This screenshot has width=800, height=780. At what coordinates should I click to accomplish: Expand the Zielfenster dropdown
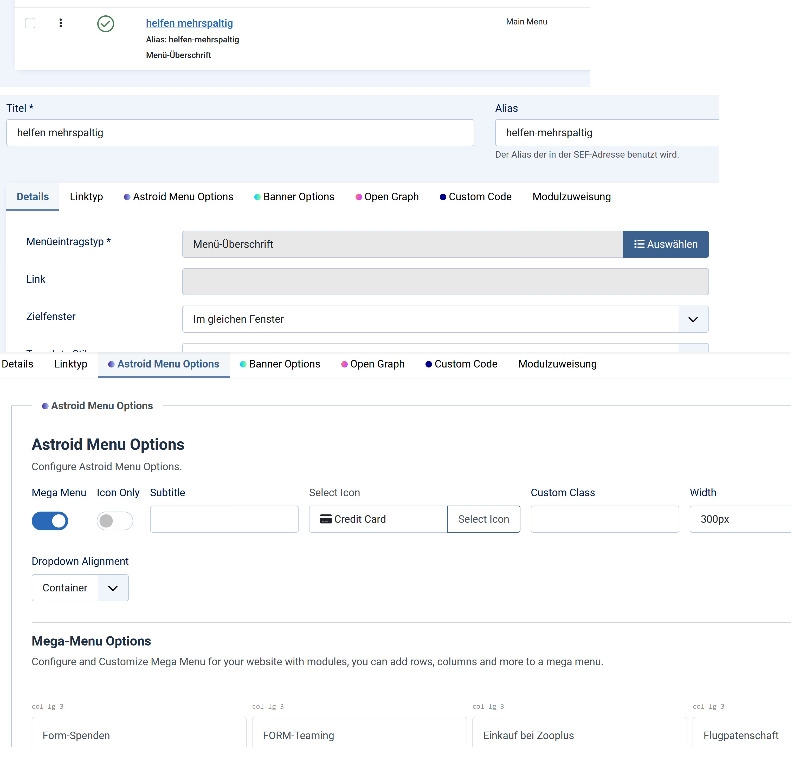692,319
